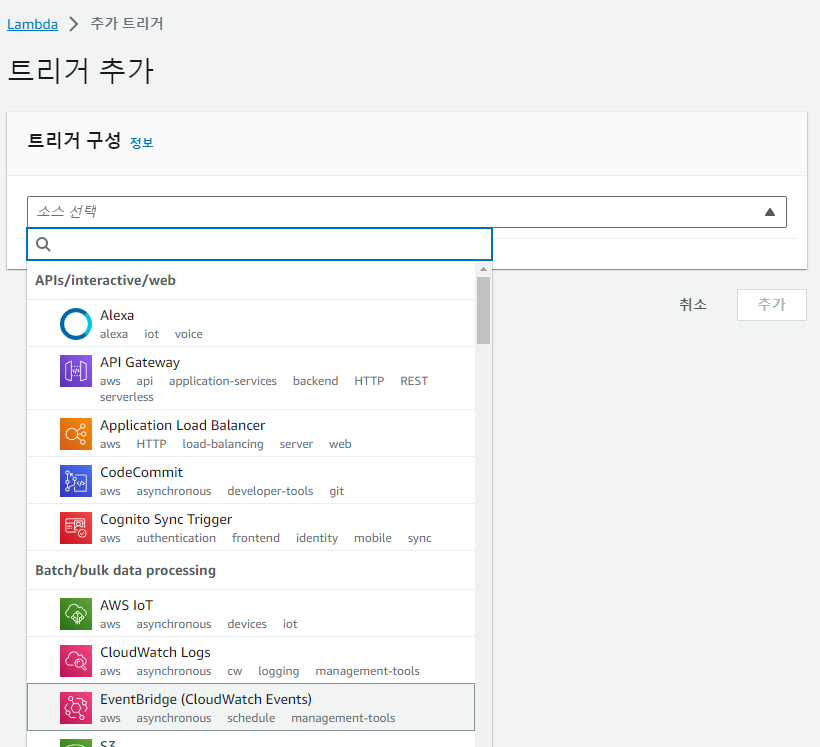Pick Cognito Sync Trigger option
The height and width of the screenshot is (747, 820).
251,527
